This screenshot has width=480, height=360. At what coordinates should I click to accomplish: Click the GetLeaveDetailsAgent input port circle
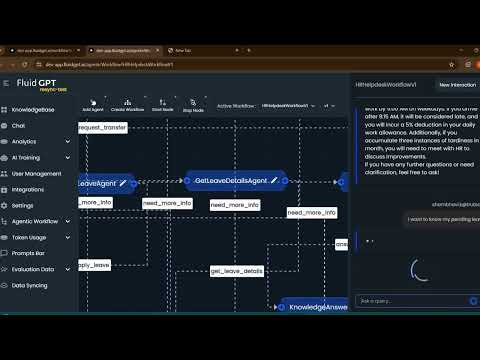click(187, 181)
